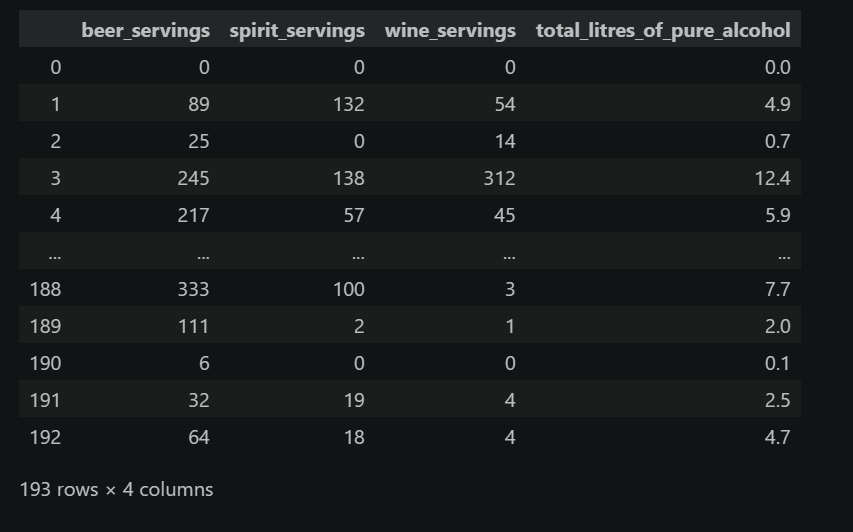
Task: Select the spirit_servings value 19
Action: point(354,400)
